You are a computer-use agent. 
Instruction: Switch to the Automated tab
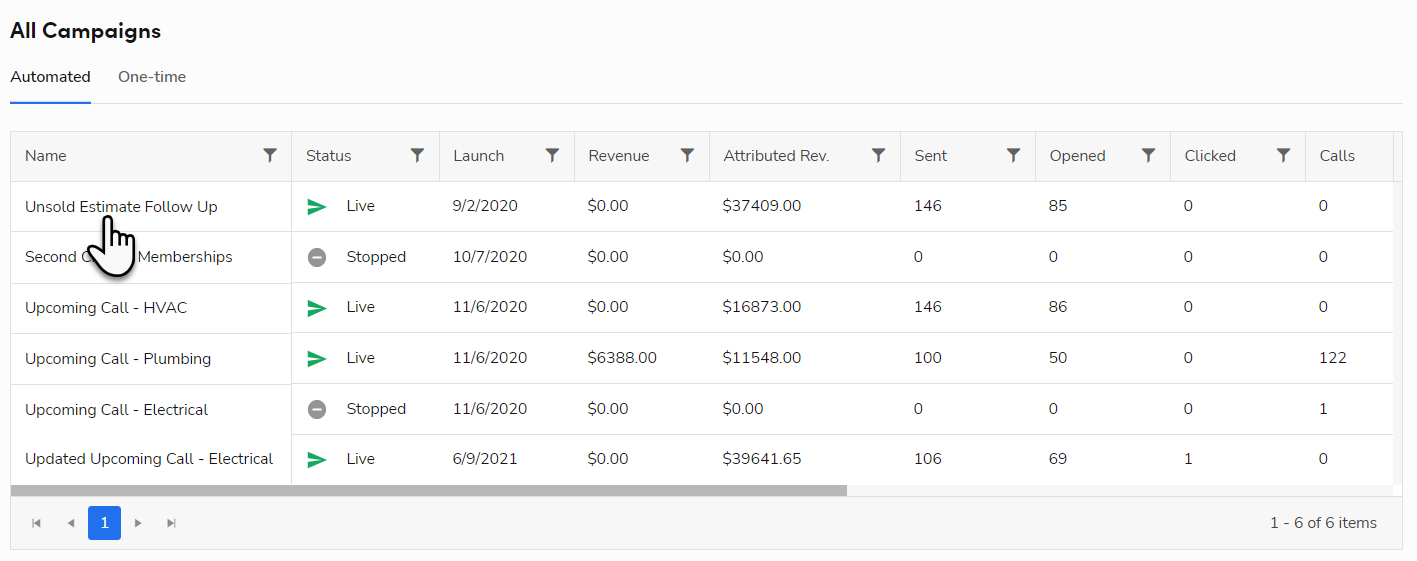coord(50,77)
